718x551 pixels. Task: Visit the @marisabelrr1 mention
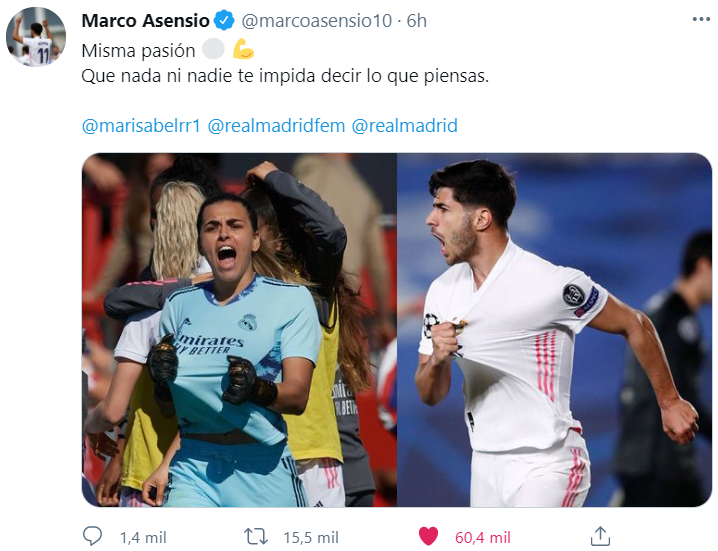pos(141,125)
